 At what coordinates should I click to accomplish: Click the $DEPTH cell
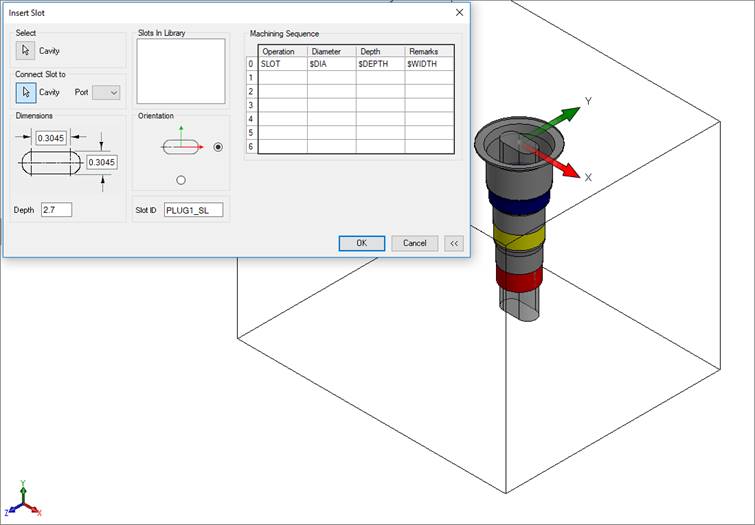pyautogui.click(x=380, y=64)
